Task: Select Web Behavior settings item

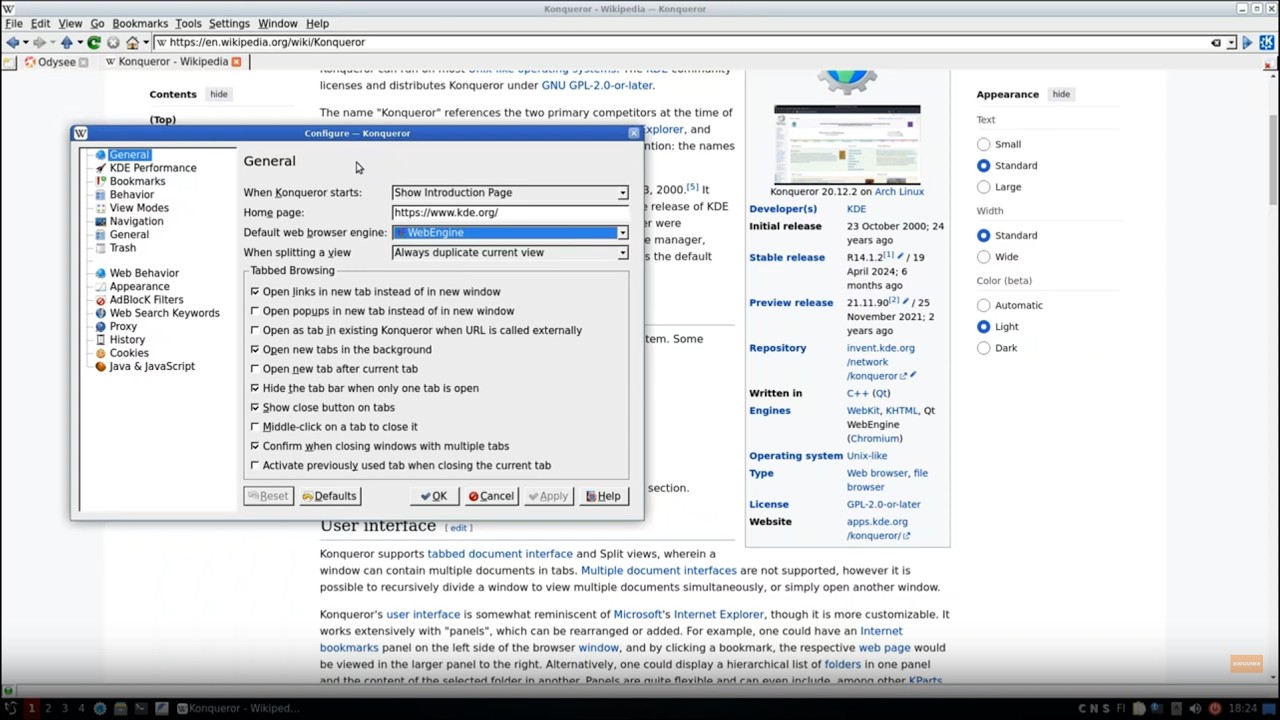Action: coord(144,273)
